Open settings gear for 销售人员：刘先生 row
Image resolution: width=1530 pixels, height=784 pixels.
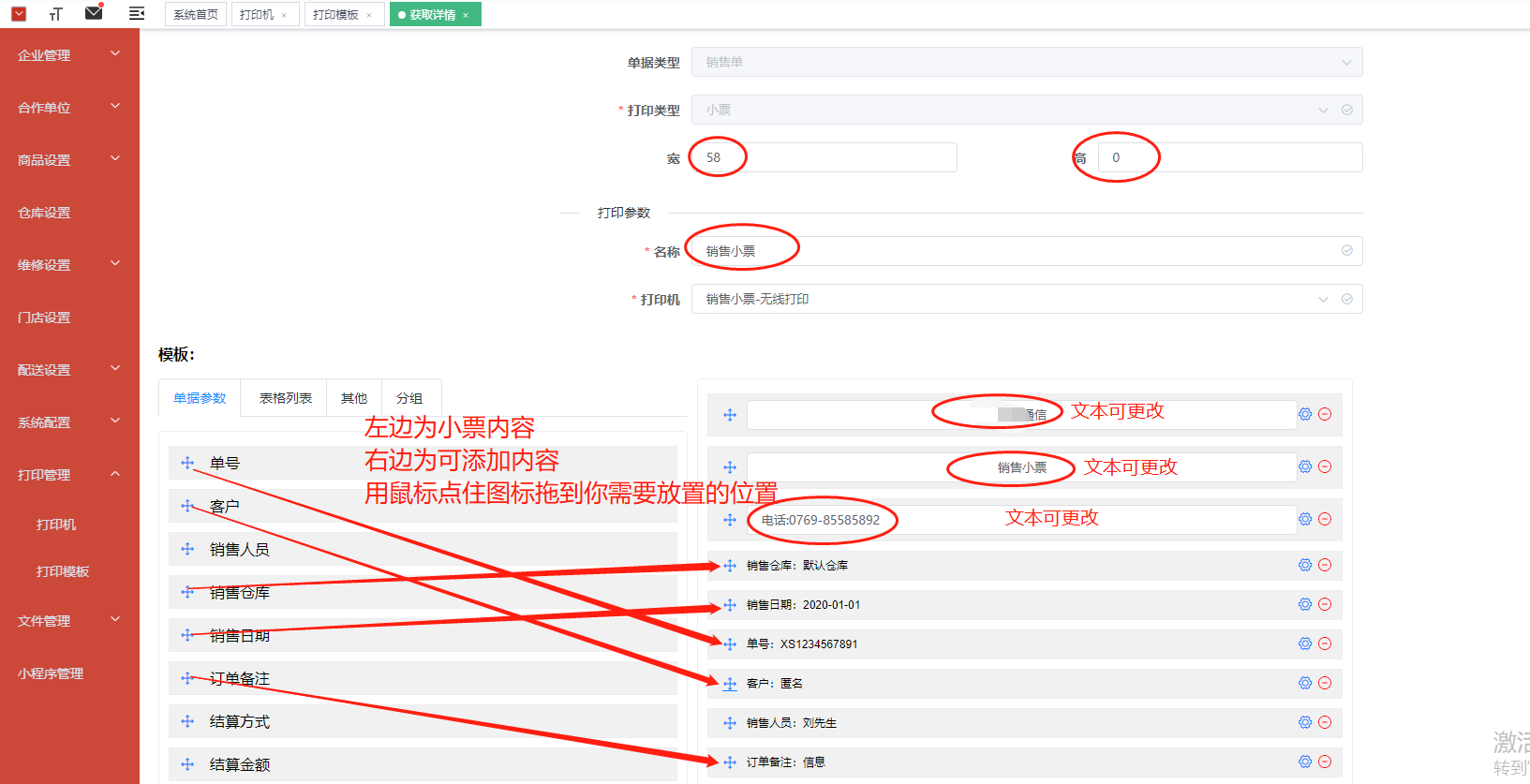click(x=1305, y=722)
